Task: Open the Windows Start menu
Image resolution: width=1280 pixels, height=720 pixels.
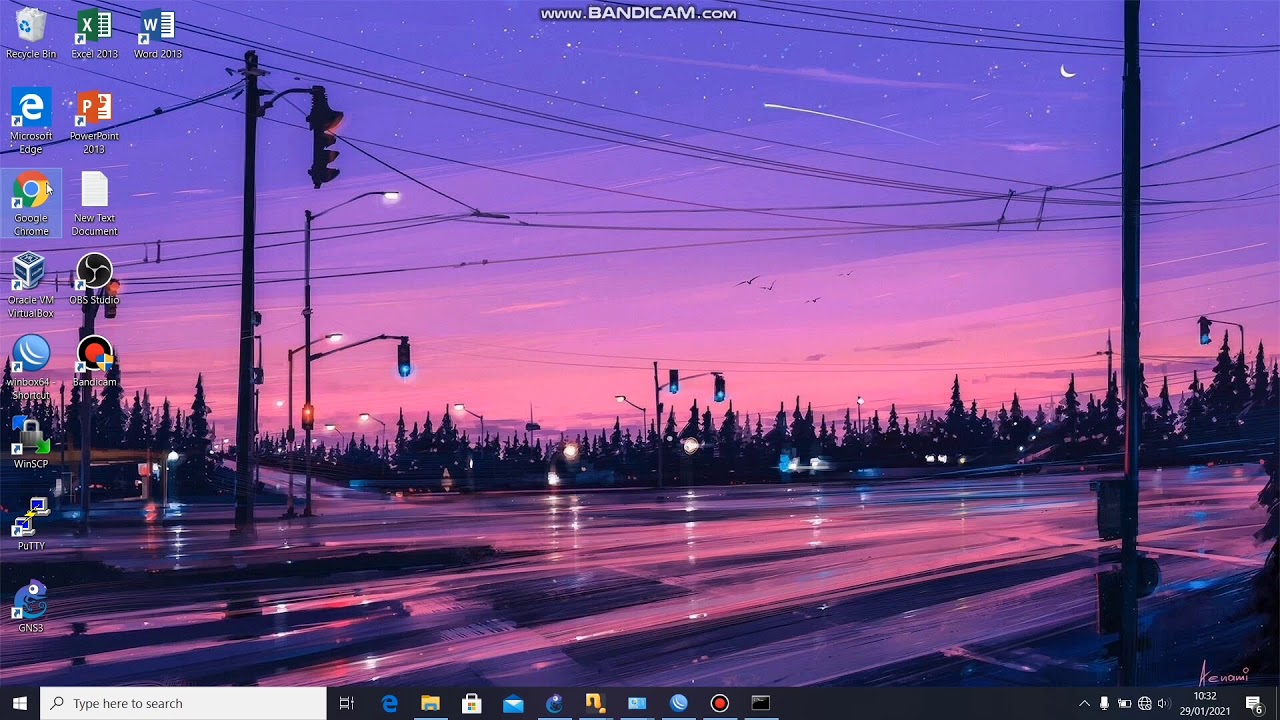Action: pyautogui.click(x=20, y=703)
